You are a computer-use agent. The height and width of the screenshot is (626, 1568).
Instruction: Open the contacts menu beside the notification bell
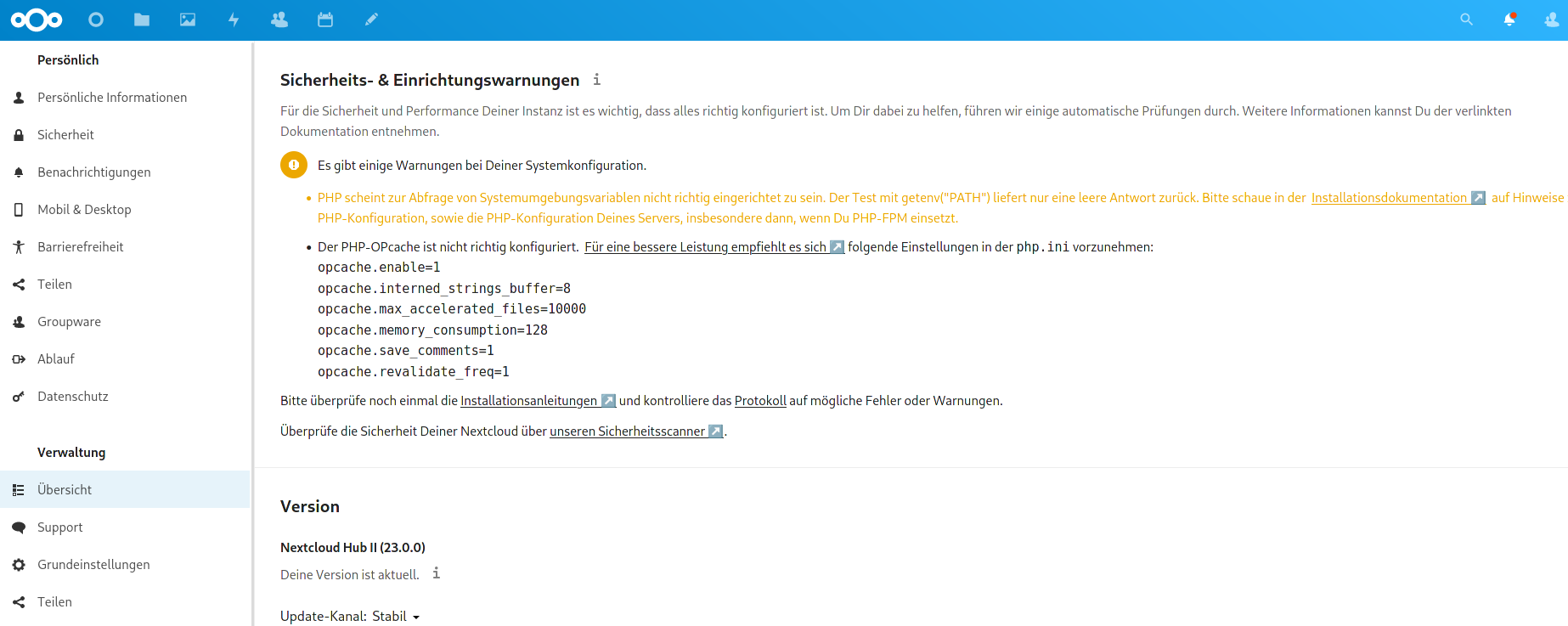pyautogui.click(x=1551, y=20)
